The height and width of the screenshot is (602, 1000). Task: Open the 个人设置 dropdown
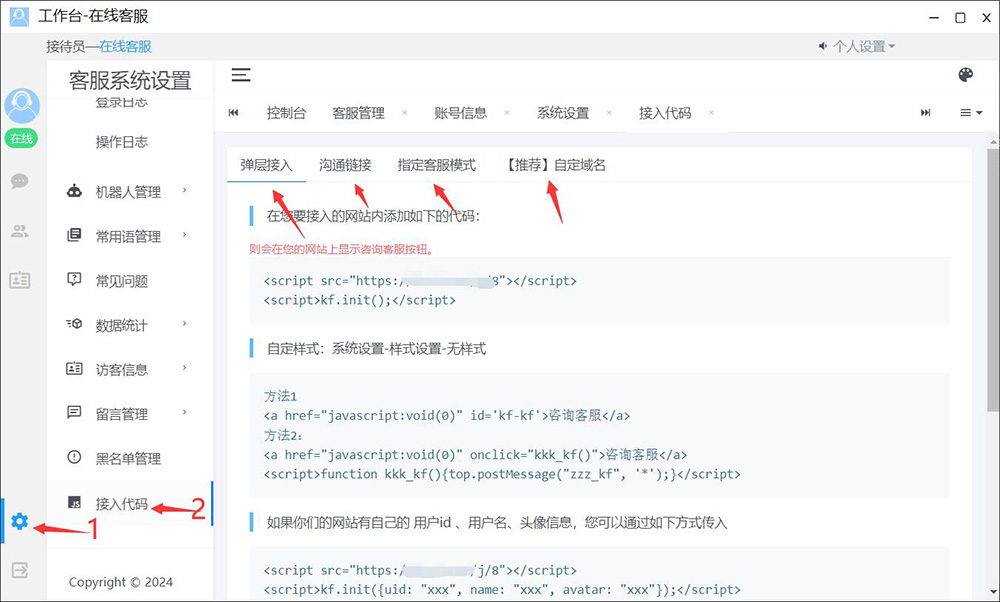pyautogui.click(x=857, y=46)
